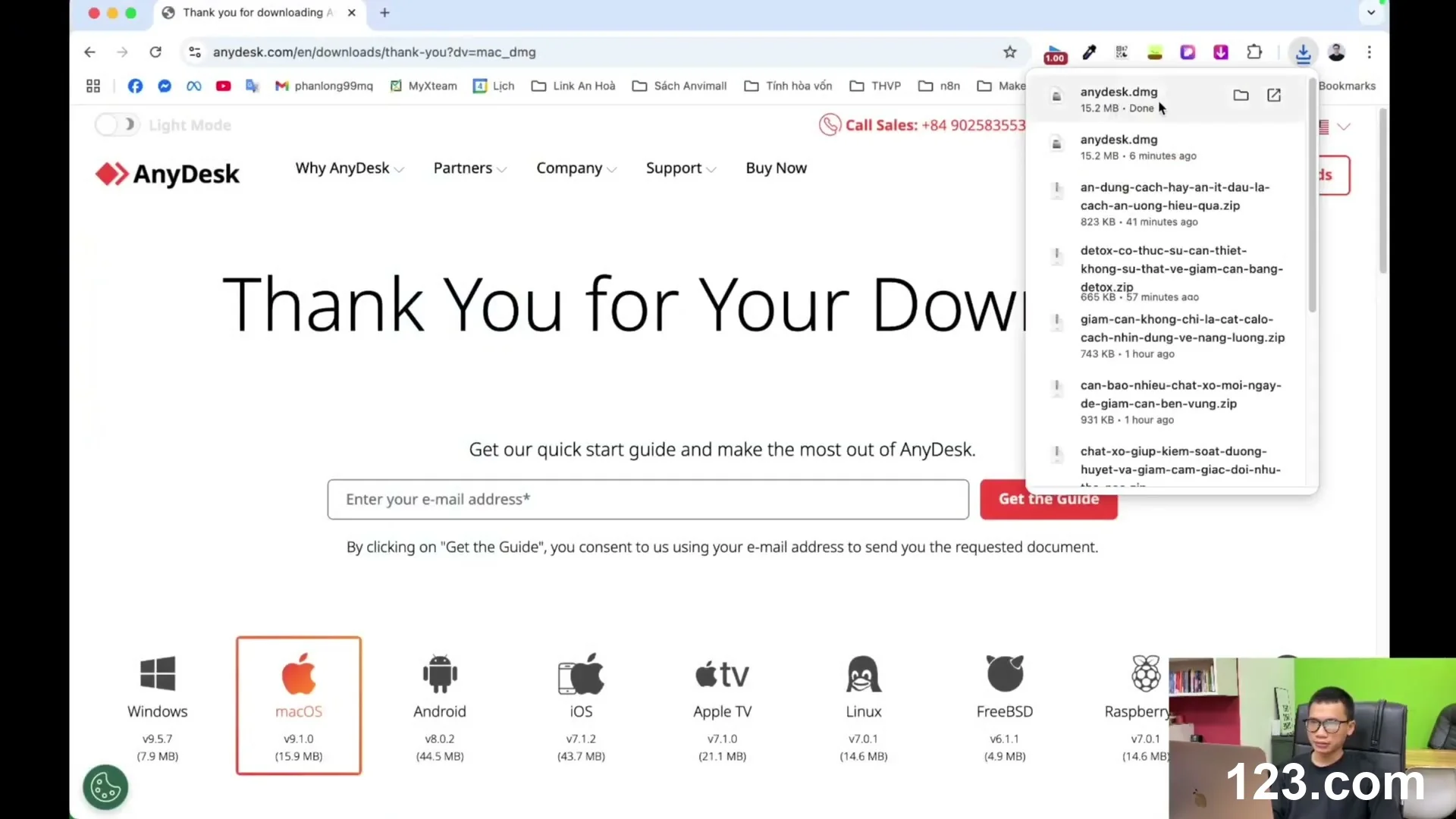Open Chrome three-dot menu
This screenshot has height=819, width=1456.
[x=1369, y=52]
